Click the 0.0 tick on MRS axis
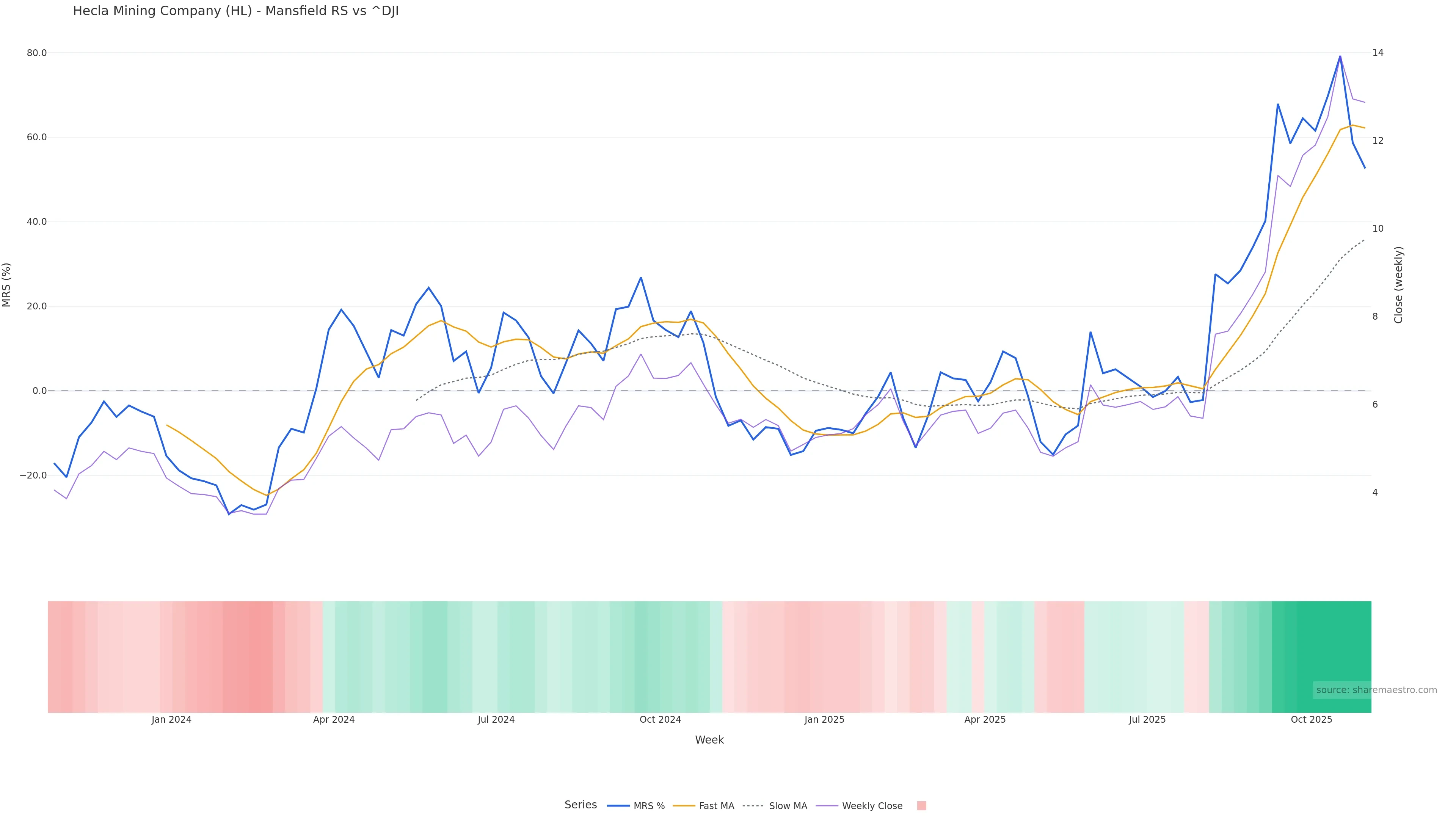 (39, 391)
